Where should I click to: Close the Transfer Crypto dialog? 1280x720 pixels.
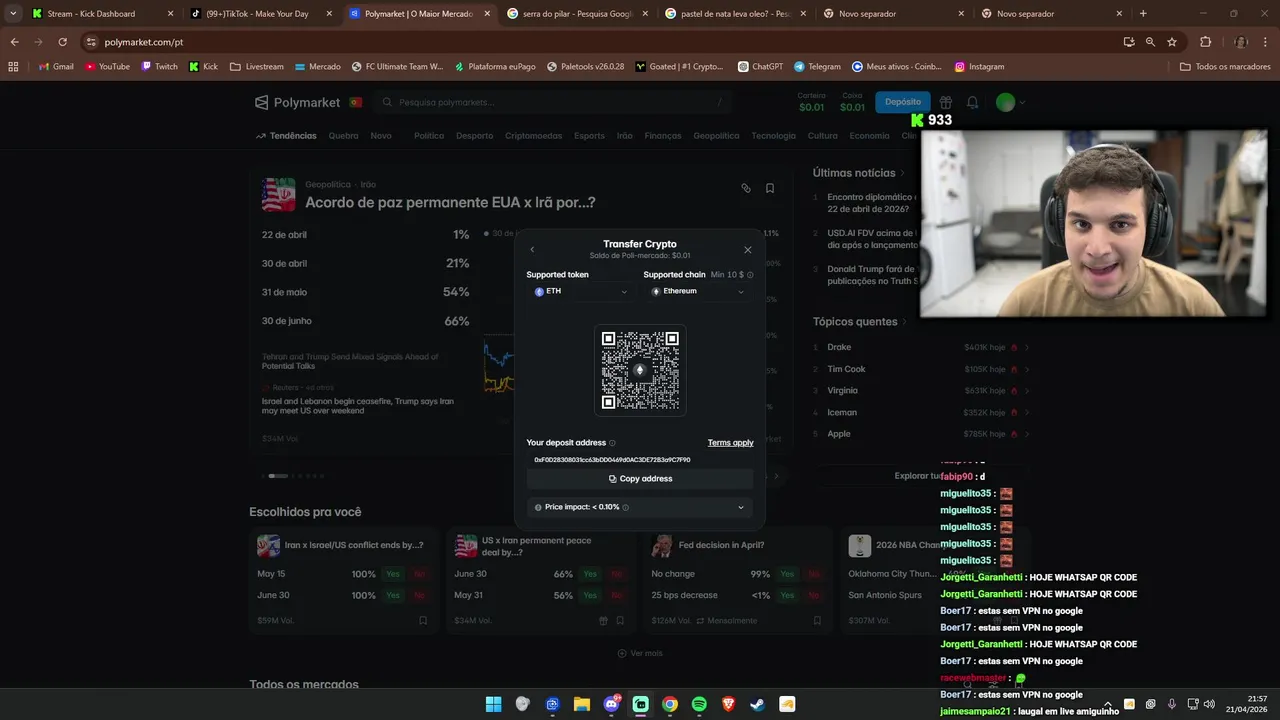pos(748,250)
